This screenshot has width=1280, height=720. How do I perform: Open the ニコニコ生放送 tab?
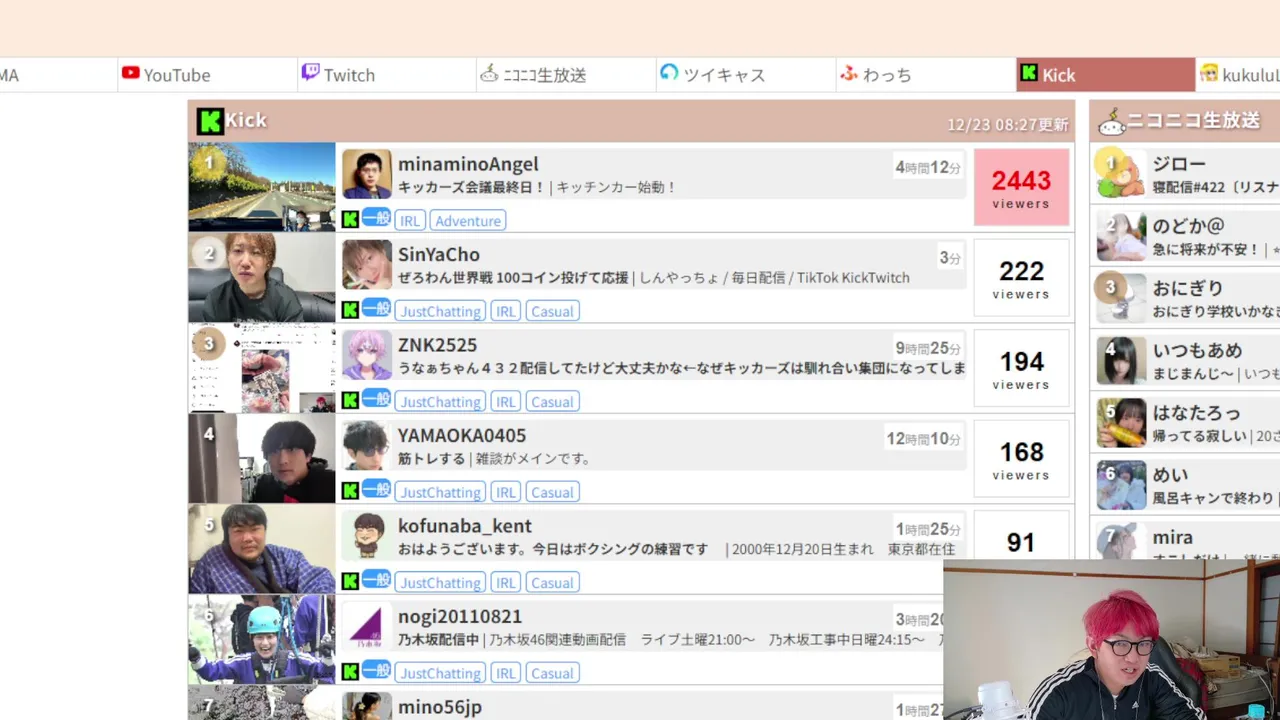pyautogui.click(x=566, y=75)
